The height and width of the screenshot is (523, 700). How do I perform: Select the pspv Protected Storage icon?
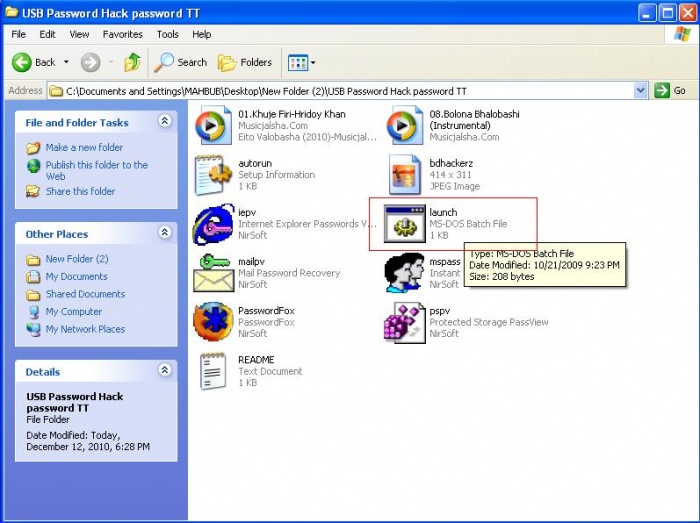(404, 323)
